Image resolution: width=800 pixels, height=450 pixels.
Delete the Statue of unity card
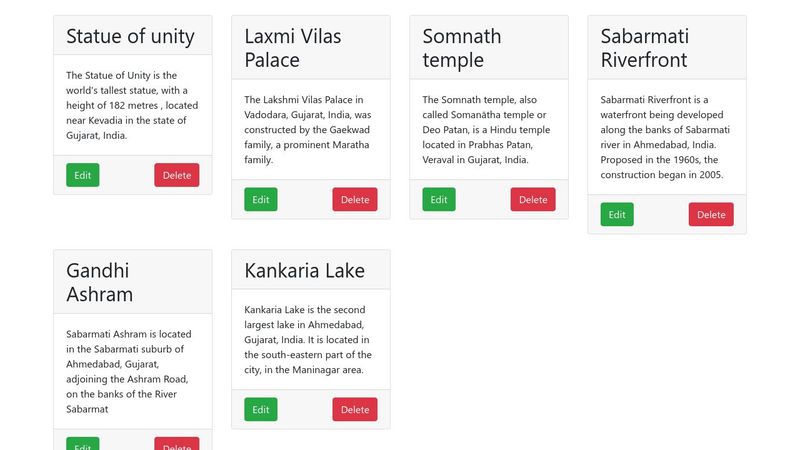pos(176,175)
